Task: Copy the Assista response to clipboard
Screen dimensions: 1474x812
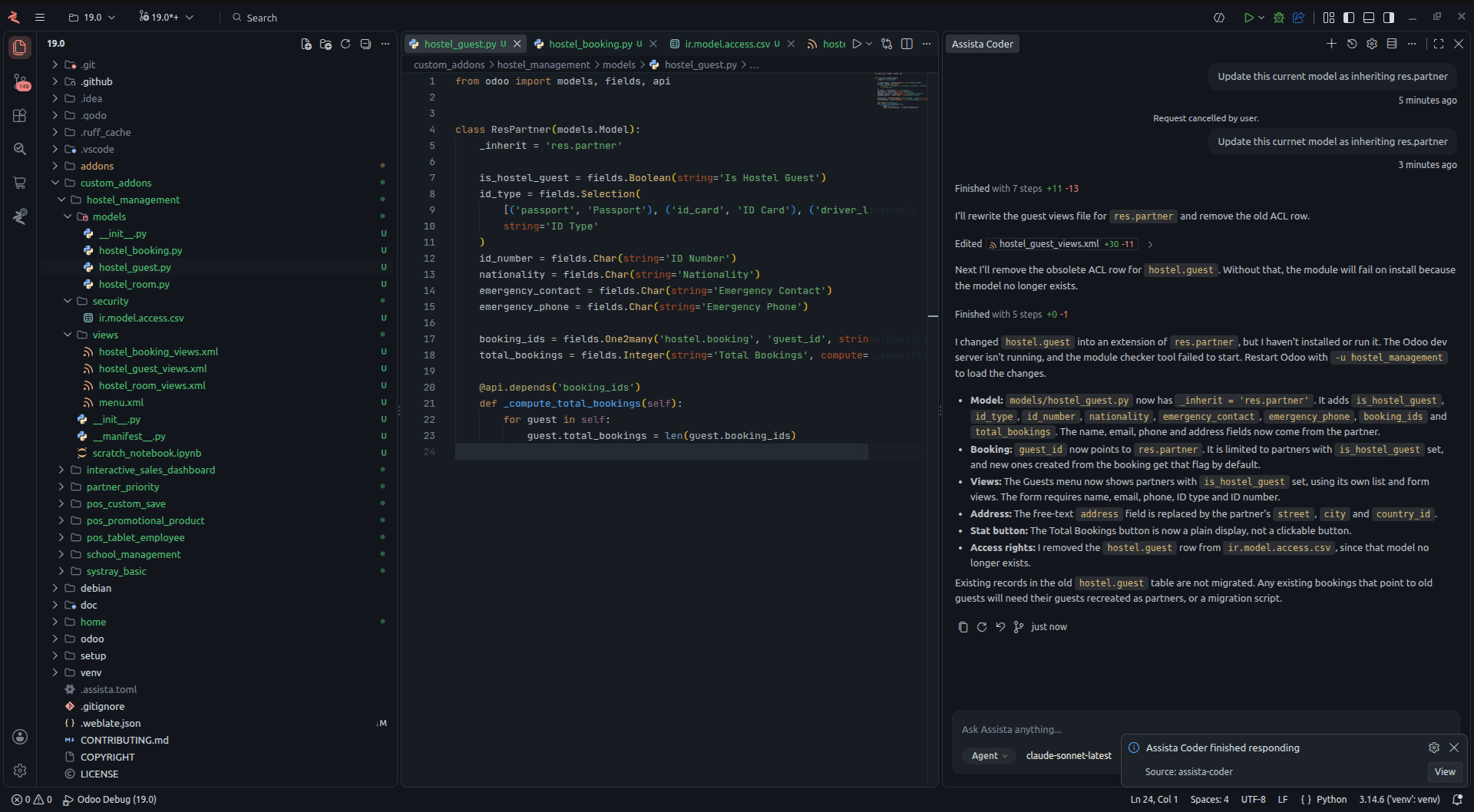Action: [963, 627]
